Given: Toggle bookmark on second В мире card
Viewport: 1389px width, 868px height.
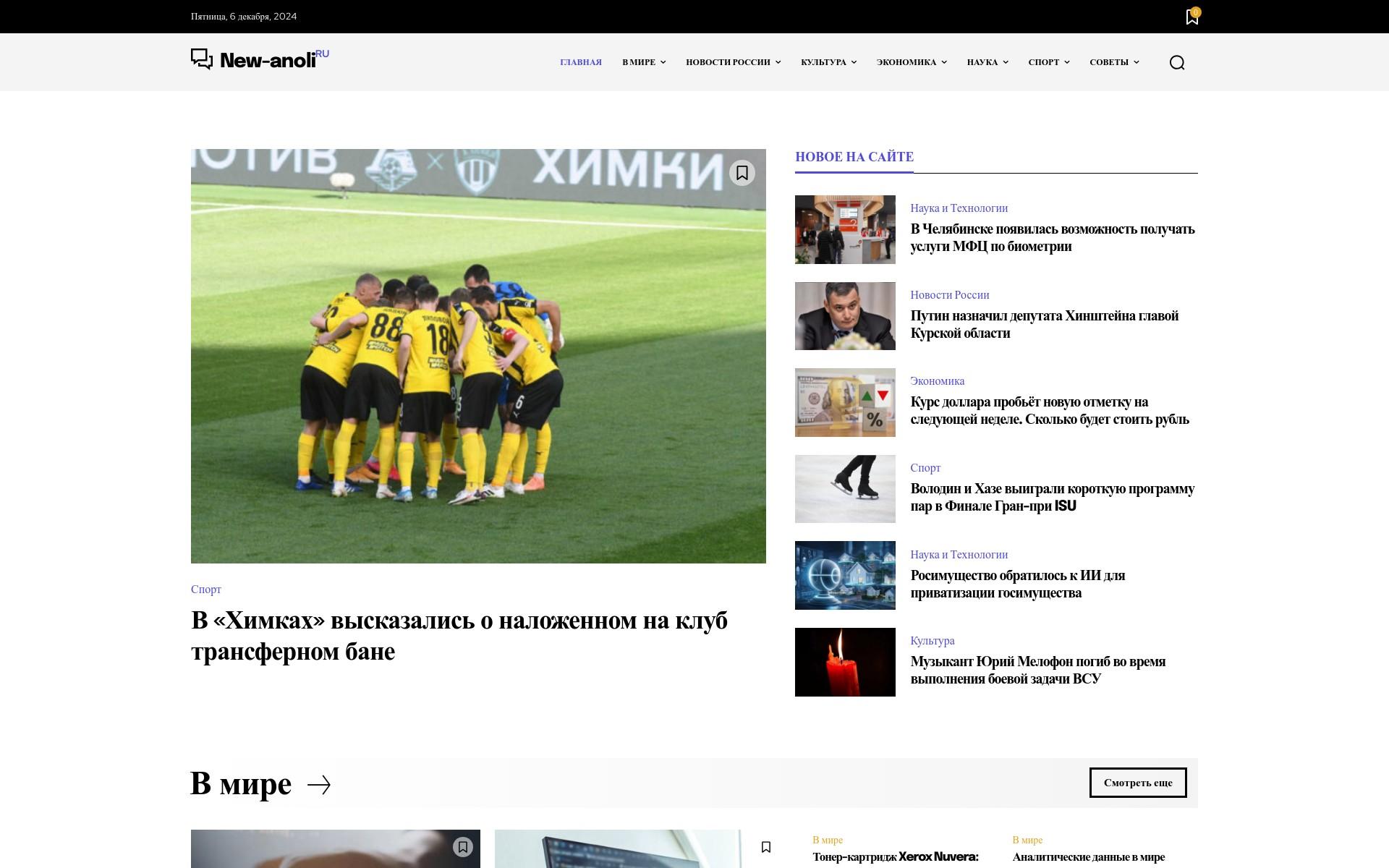Looking at the screenshot, I should (766, 847).
